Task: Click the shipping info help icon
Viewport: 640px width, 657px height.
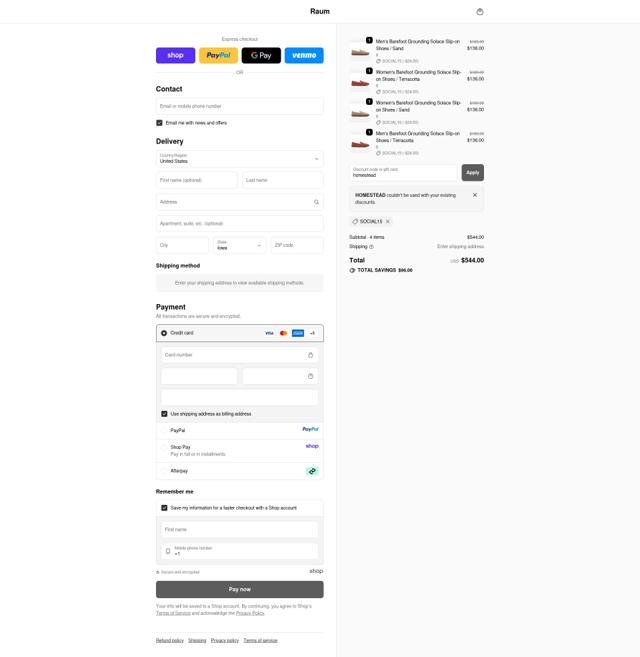Action: tap(371, 247)
